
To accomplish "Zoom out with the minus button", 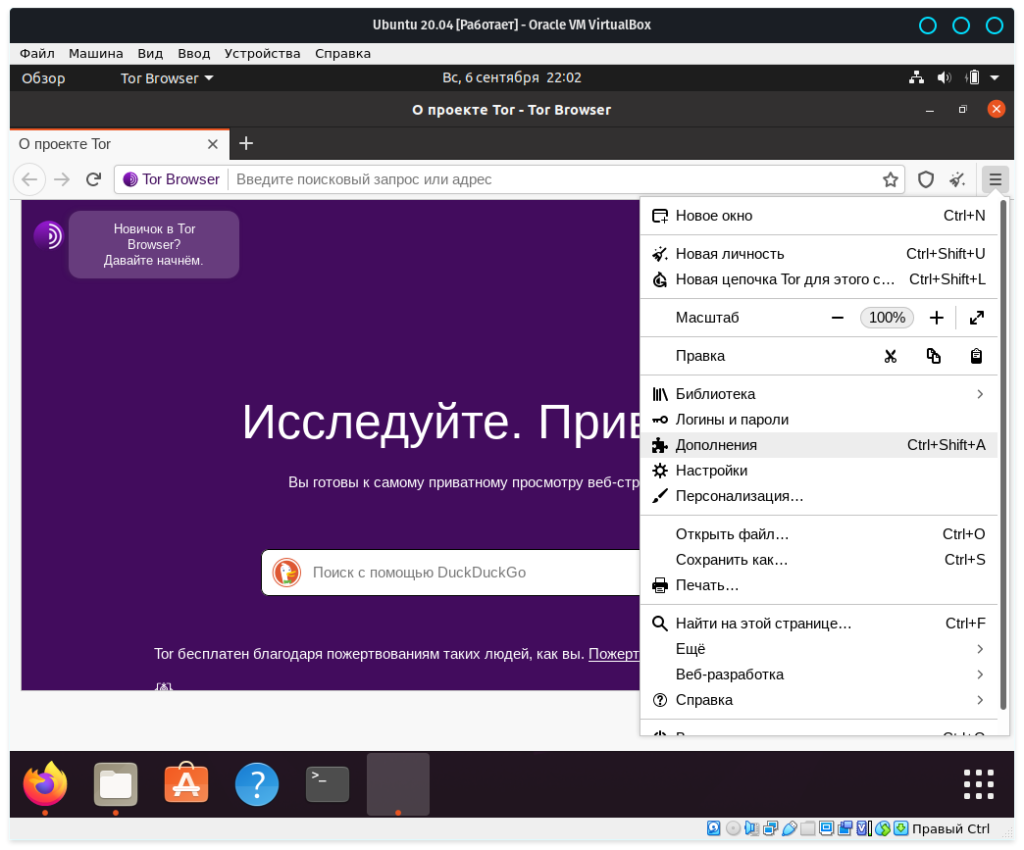I will coord(837,318).
